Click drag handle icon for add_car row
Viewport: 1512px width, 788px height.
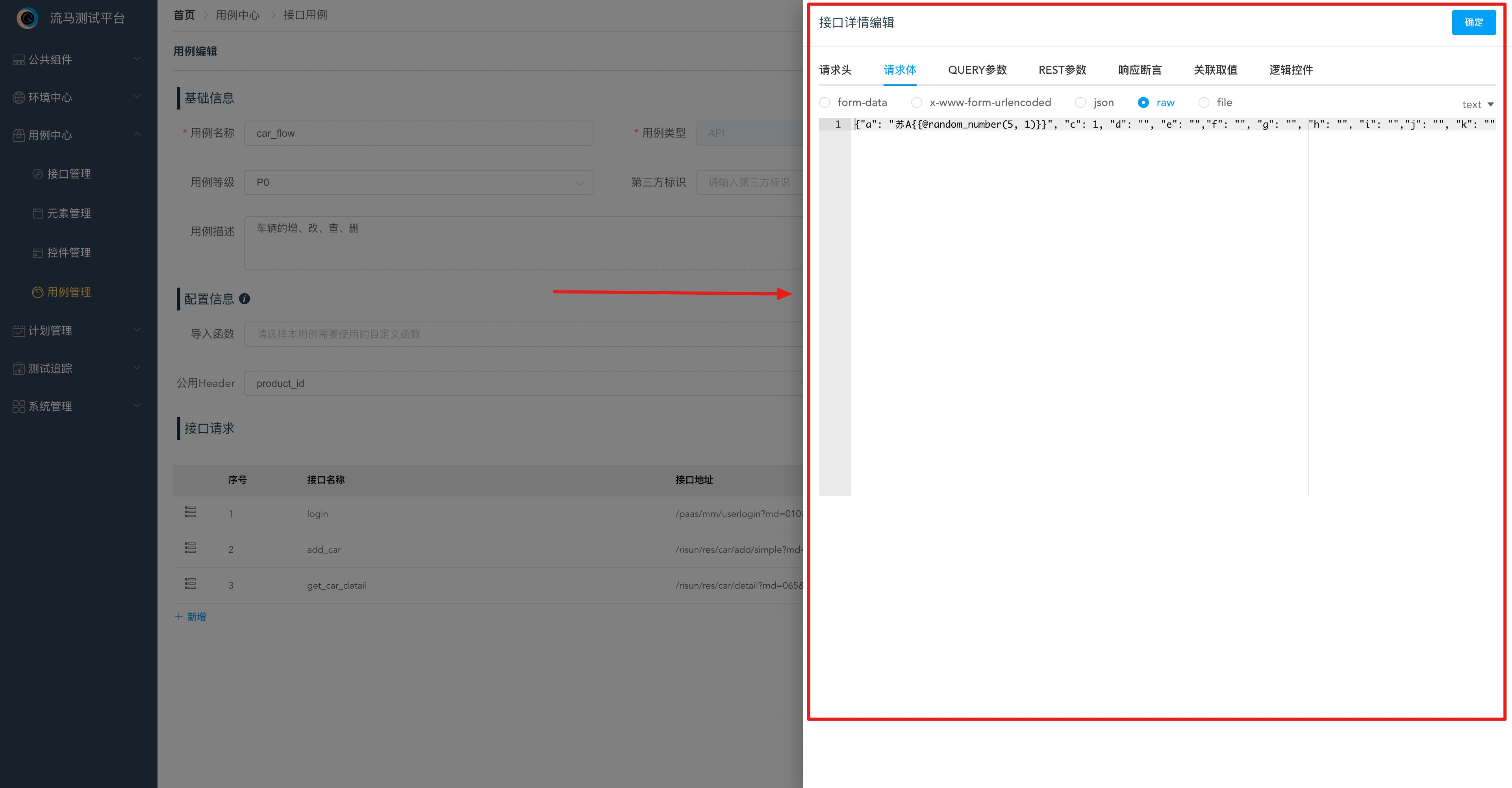(x=190, y=548)
